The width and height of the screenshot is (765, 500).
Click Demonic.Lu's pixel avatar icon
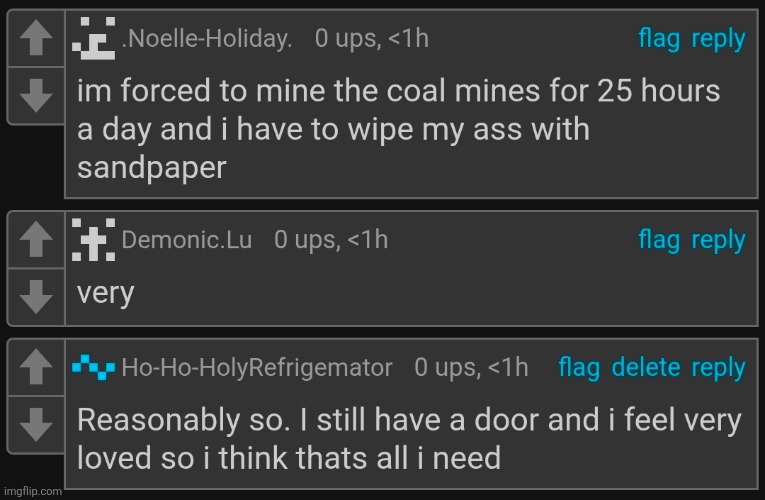click(x=95, y=240)
